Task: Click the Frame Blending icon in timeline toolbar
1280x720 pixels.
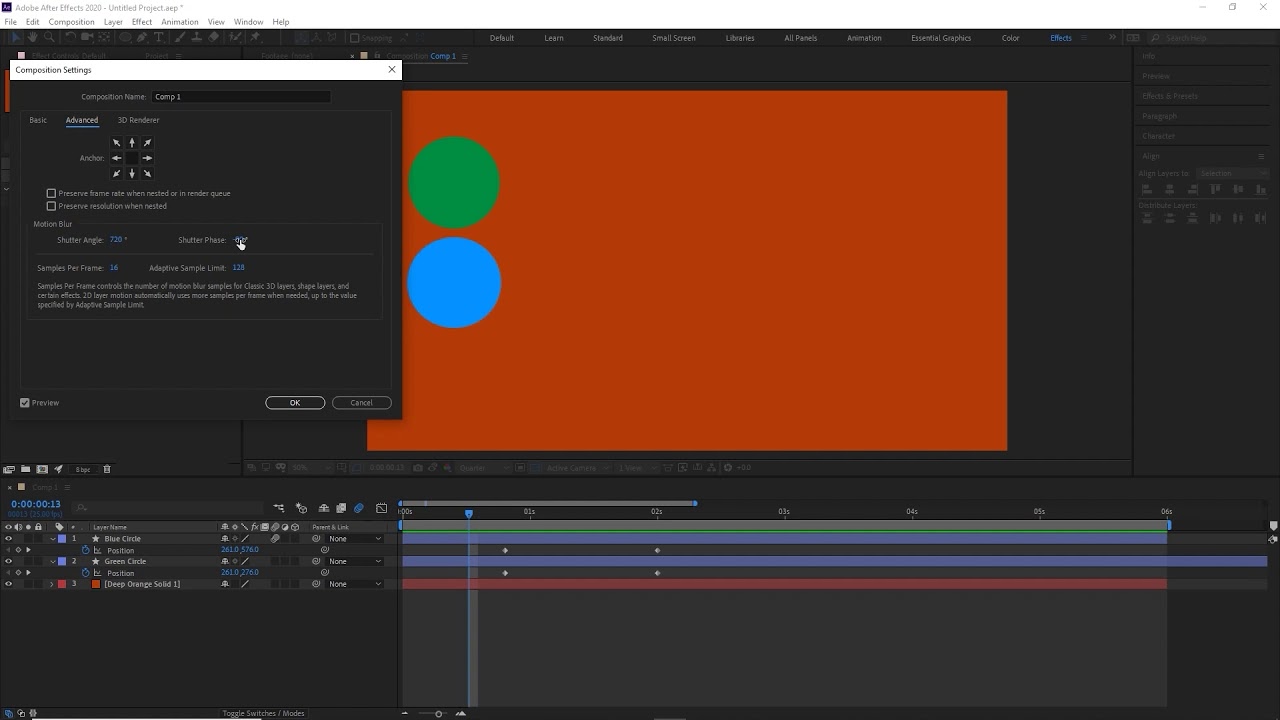Action: click(341, 508)
